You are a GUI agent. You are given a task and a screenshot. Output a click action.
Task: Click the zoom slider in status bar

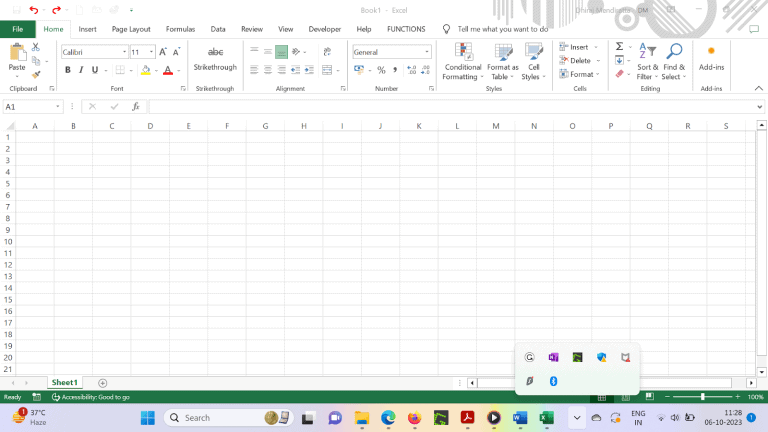(702, 397)
